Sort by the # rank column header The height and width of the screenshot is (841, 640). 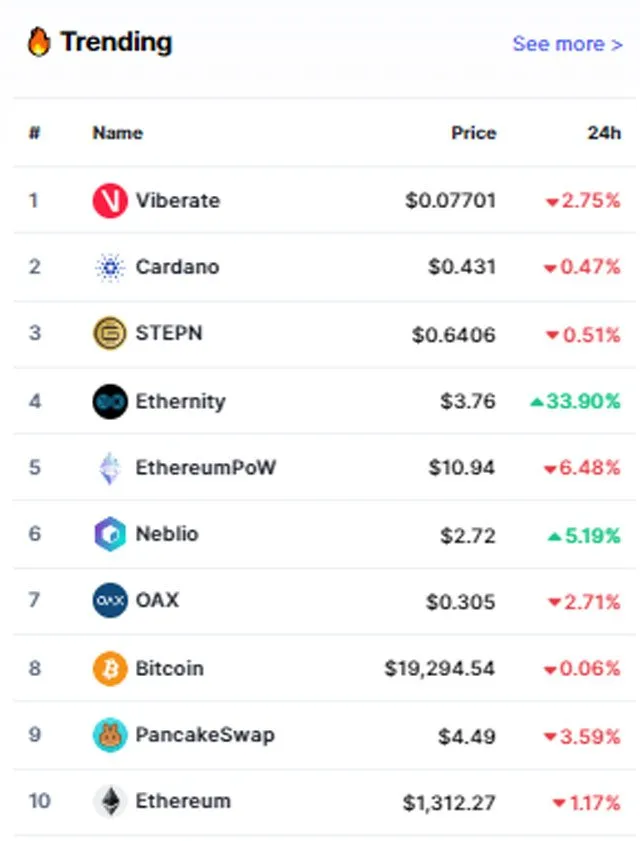(34, 133)
